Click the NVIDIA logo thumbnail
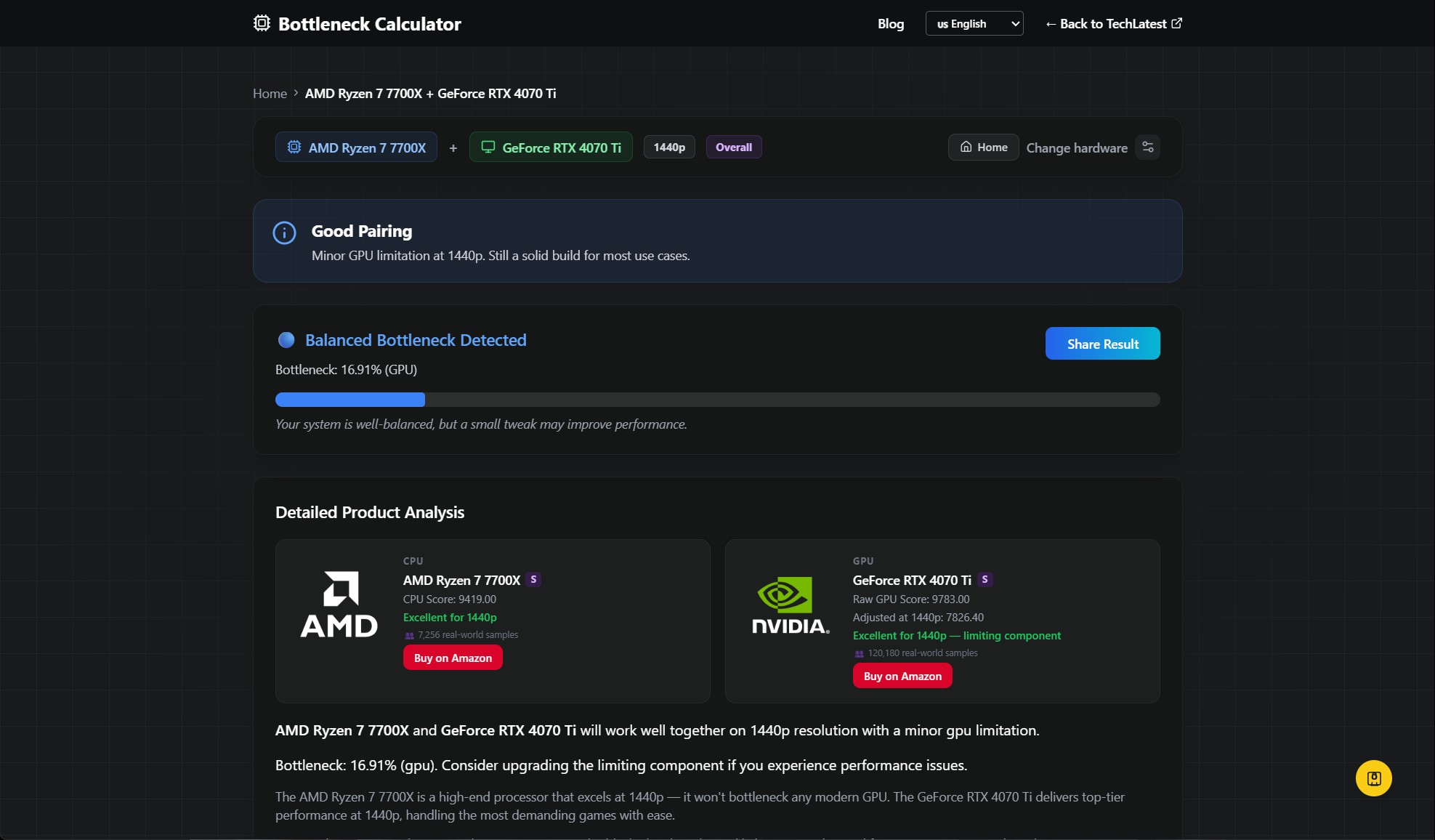The width and height of the screenshot is (1435, 840). point(790,605)
